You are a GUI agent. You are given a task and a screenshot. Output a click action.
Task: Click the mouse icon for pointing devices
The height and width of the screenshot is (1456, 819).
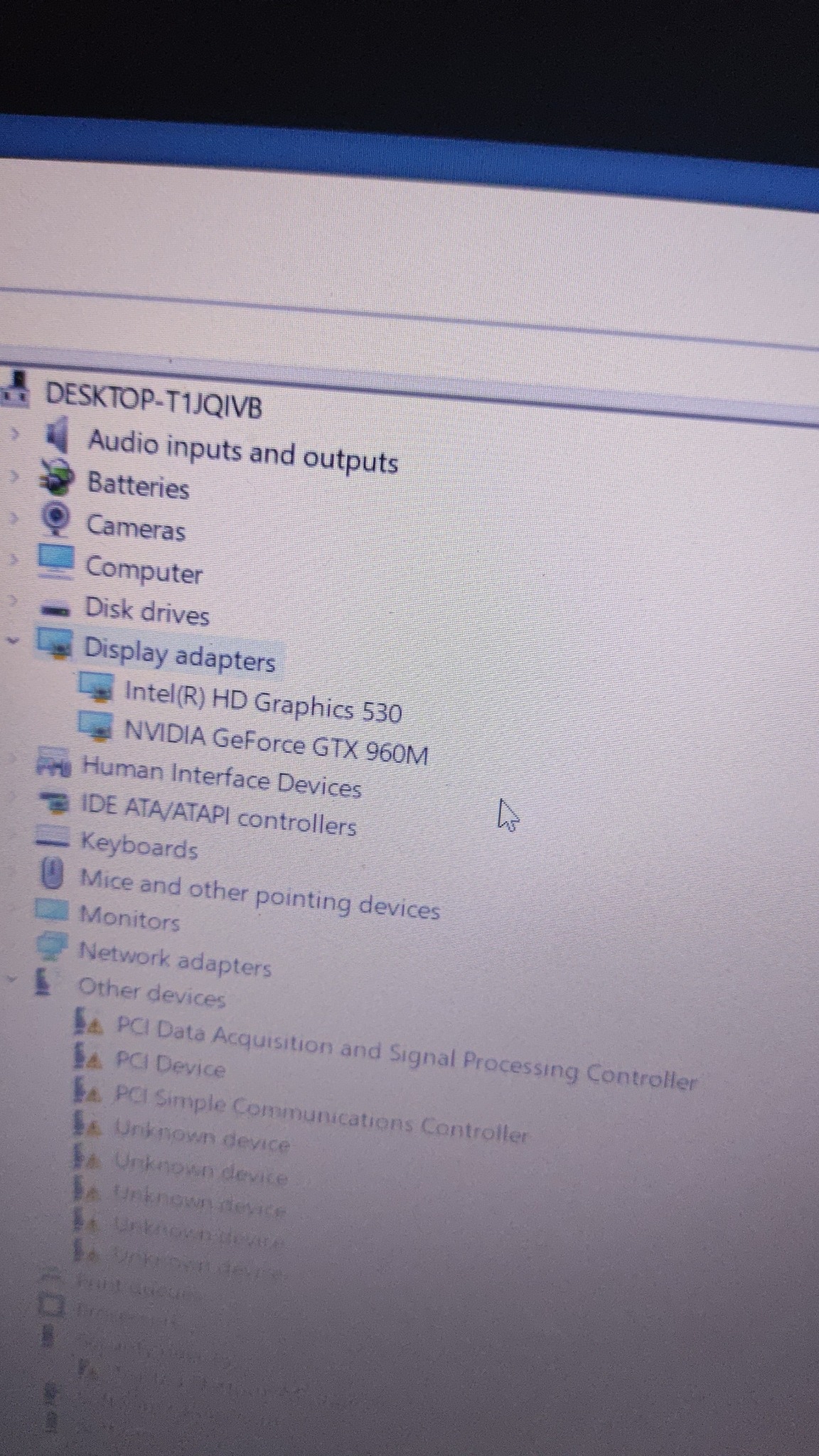tap(52, 874)
